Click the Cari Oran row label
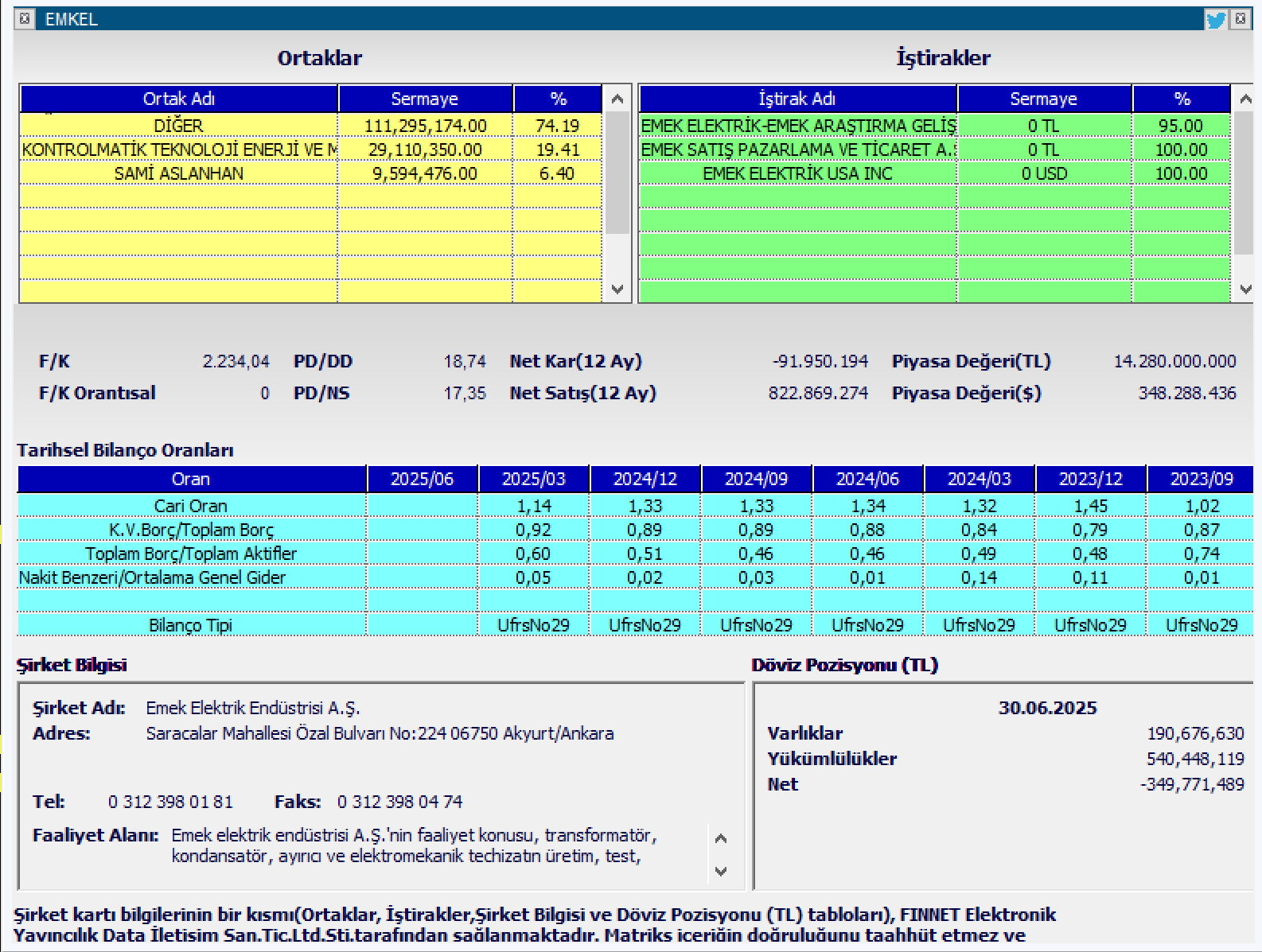Screen dimensions: 1262x952 (191, 506)
